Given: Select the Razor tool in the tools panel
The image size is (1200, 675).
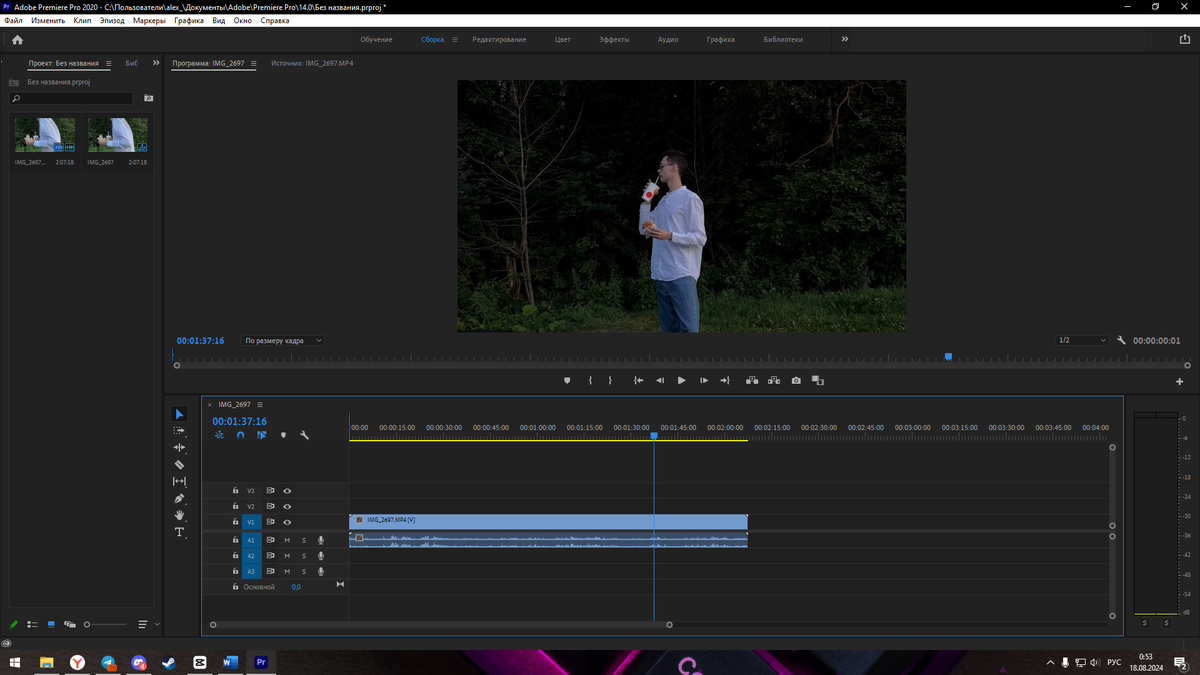Looking at the screenshot, I should coord(180,465).
